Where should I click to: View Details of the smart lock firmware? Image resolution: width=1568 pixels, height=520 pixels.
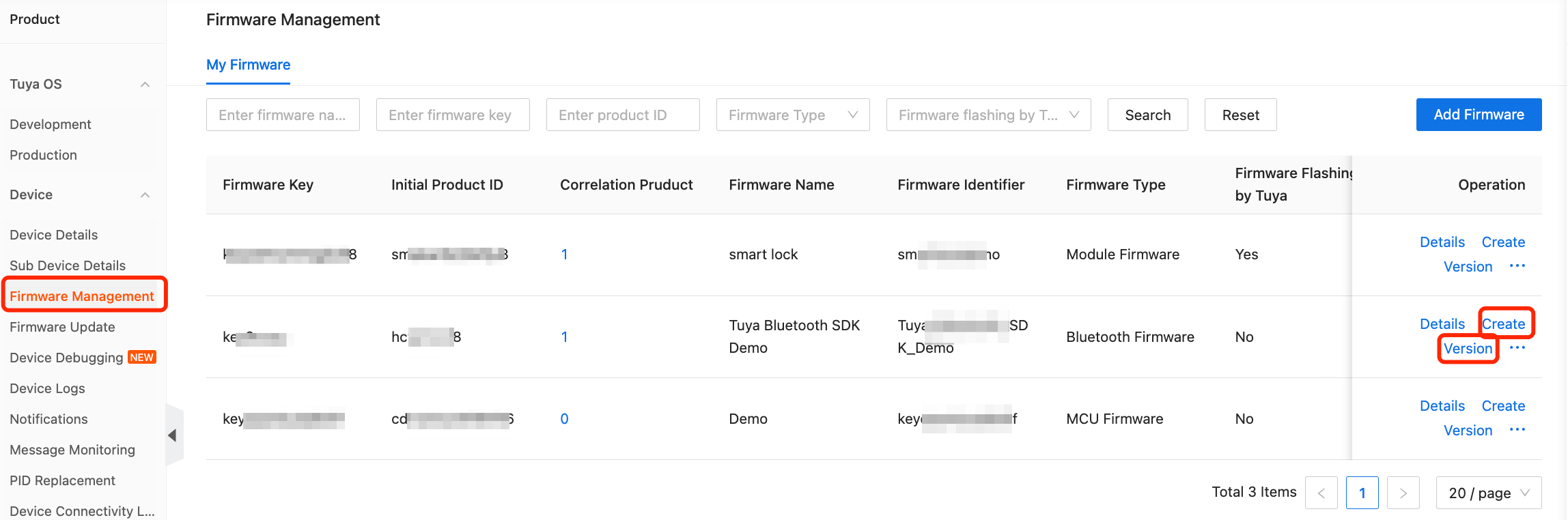point(1442,242)
